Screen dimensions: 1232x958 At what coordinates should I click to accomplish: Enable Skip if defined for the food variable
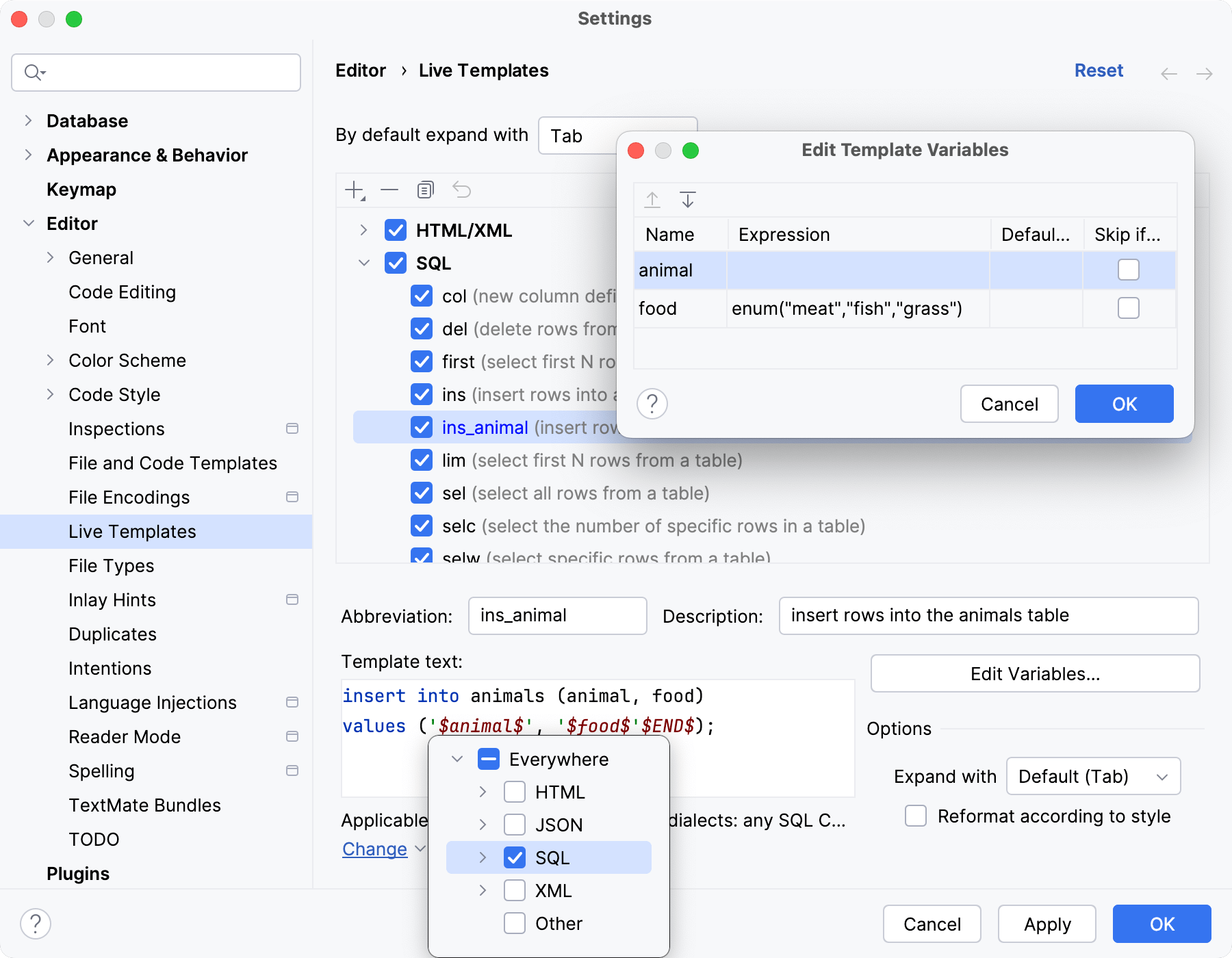click(x=1128, y=308)
